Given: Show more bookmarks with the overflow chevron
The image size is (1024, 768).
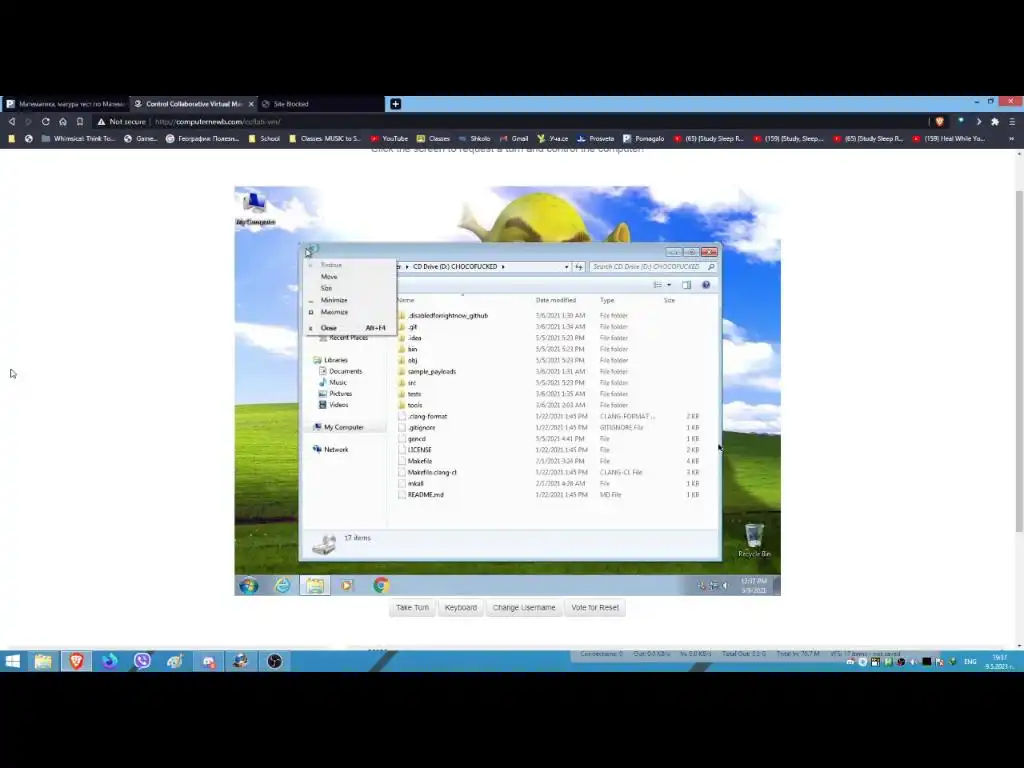Looking at the screenshot, I should 1012,138.
